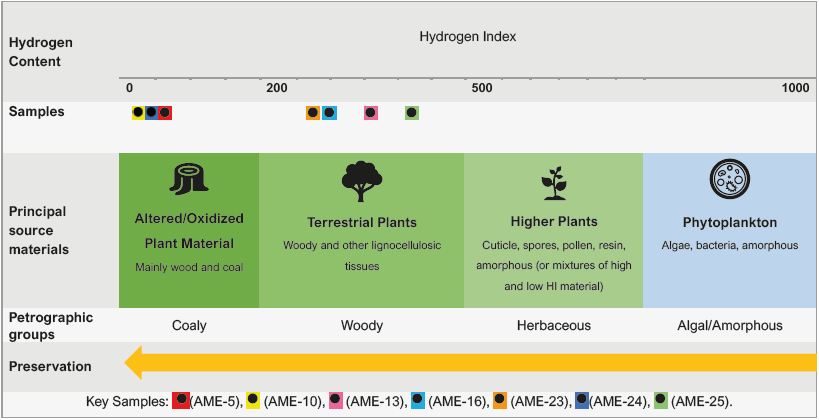Viewport: 819px width, 420px height.
Task: Select the Coaly petrographic group label
Action: 189,325
